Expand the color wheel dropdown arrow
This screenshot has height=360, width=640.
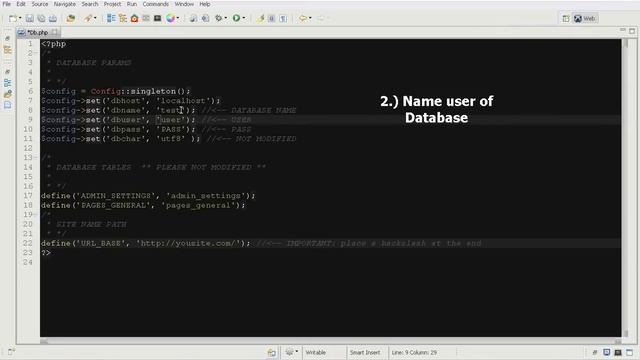pyautogui.click(x=178, y=18)
